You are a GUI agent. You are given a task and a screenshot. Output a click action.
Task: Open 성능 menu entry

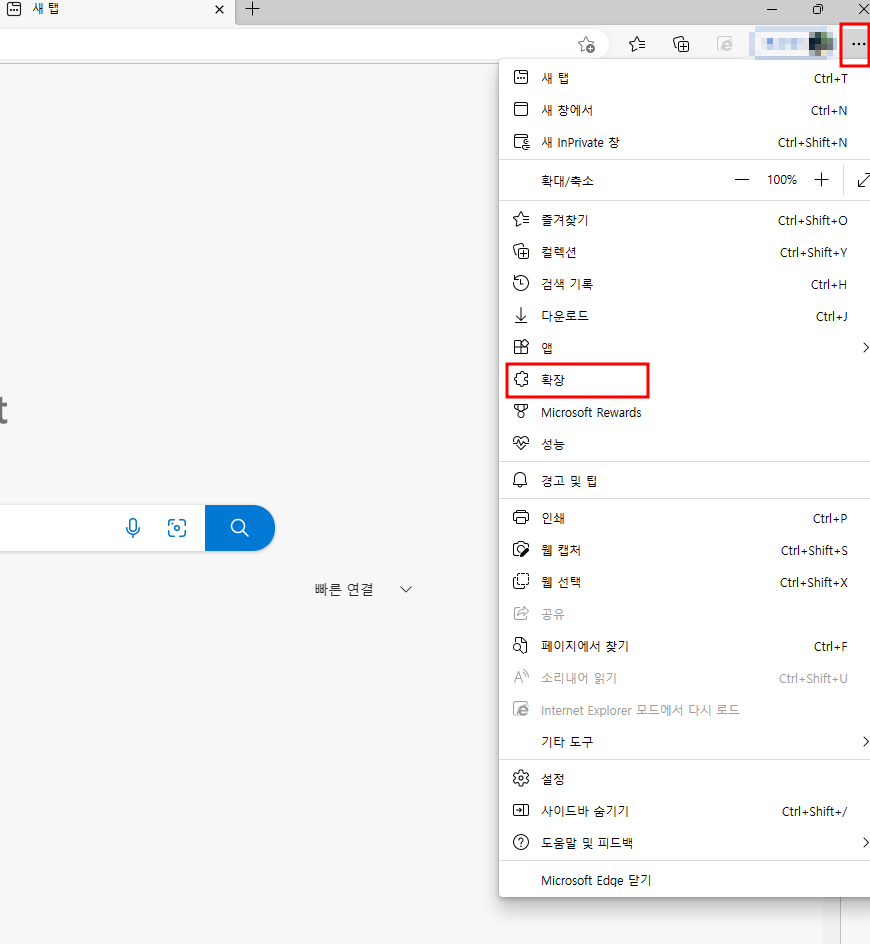685,444
